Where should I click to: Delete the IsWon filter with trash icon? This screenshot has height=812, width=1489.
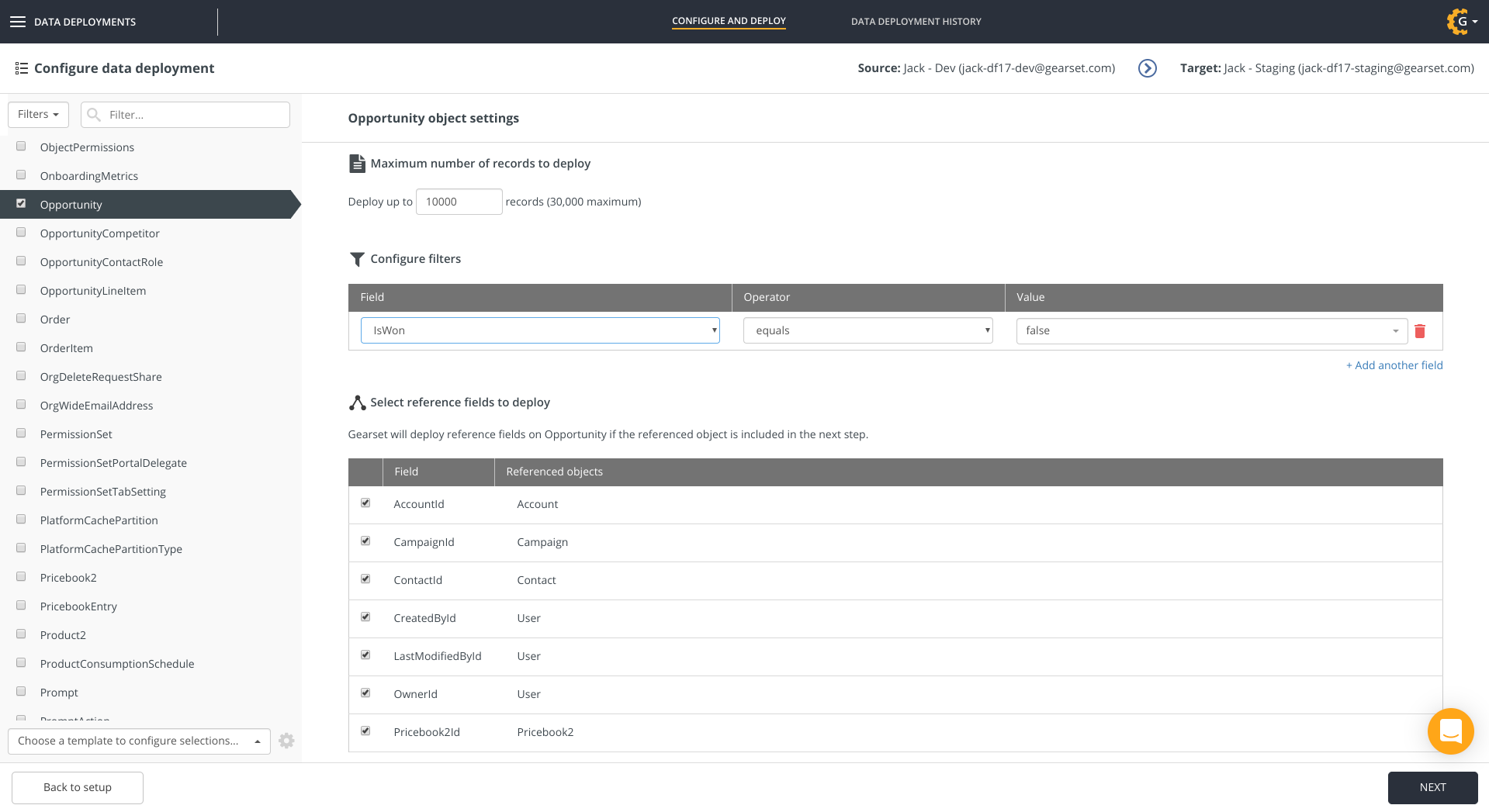[x=1420, y=331]
